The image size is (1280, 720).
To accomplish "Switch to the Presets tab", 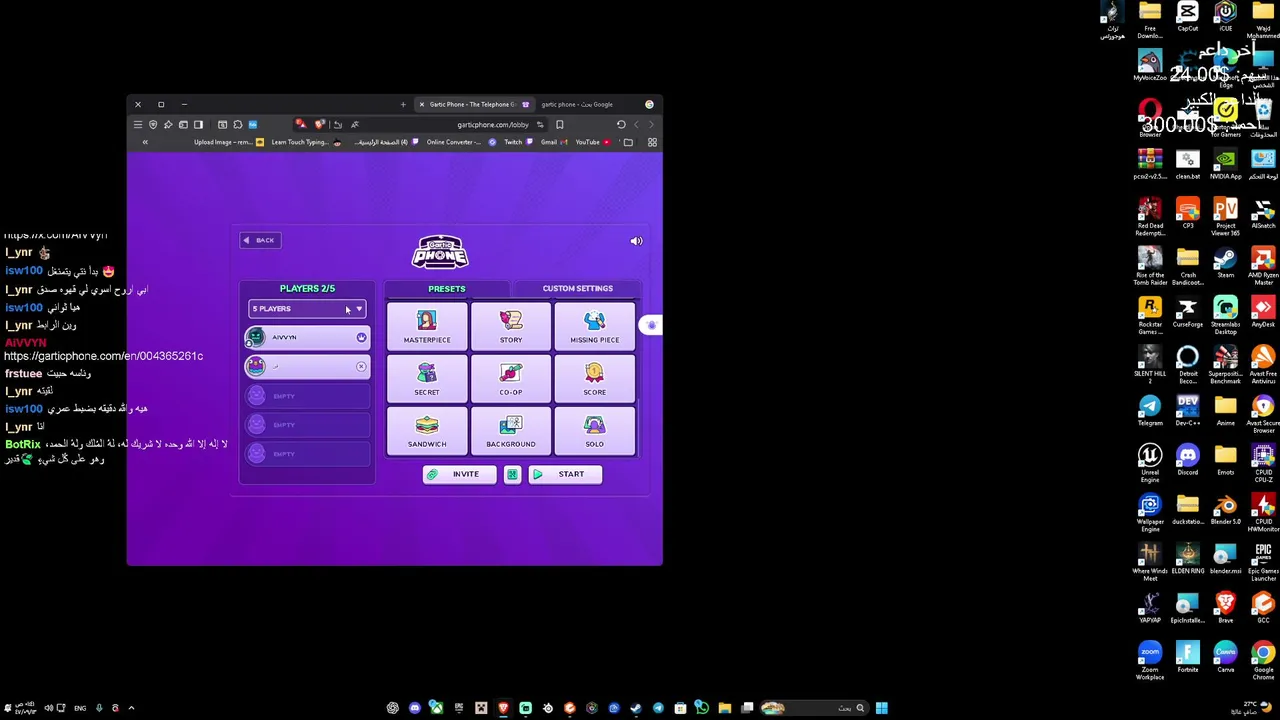I will 447,288.
